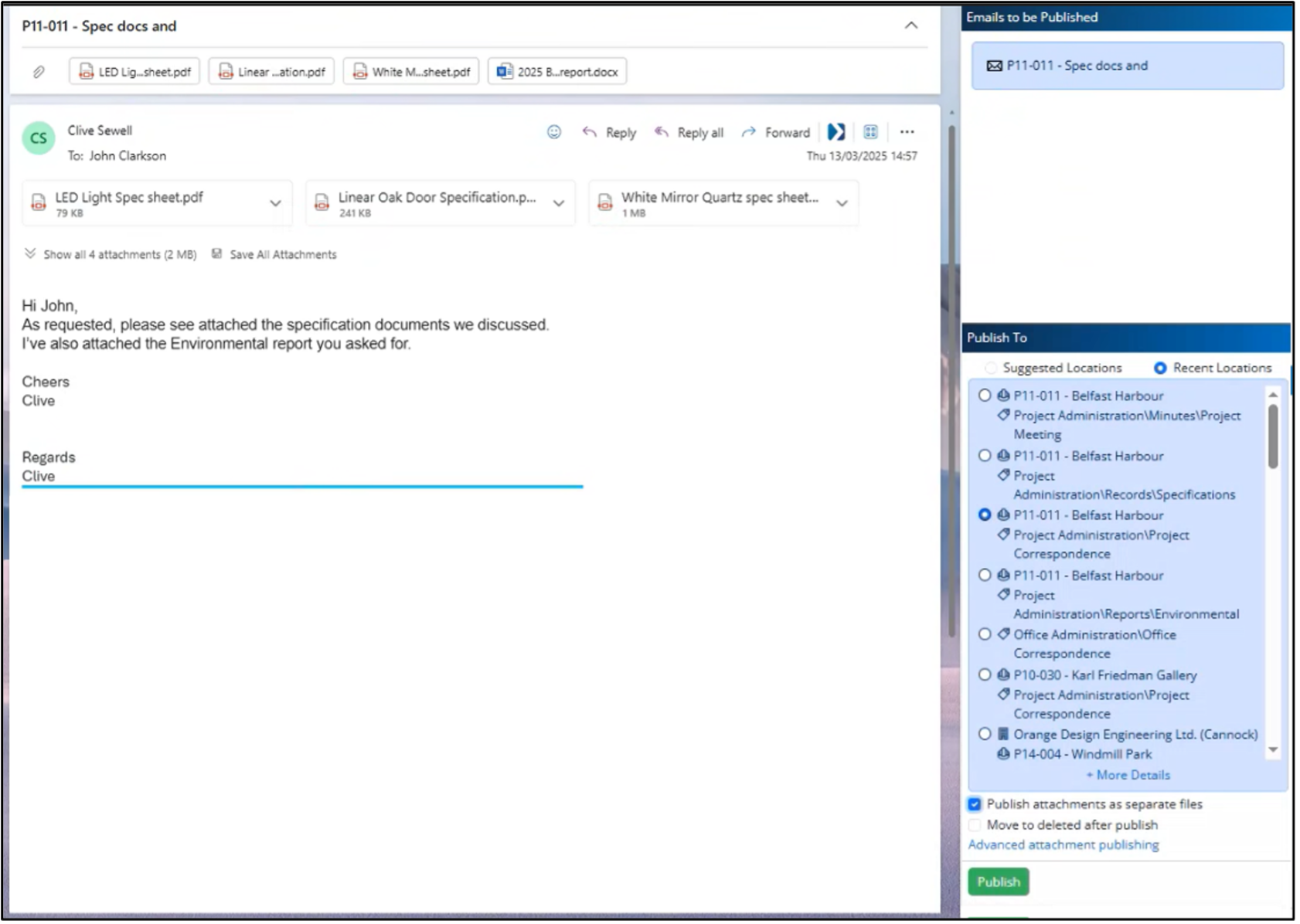Click the recent locations list scrollbar
Screen dimensions: 1300x924
pos(1272,437)
